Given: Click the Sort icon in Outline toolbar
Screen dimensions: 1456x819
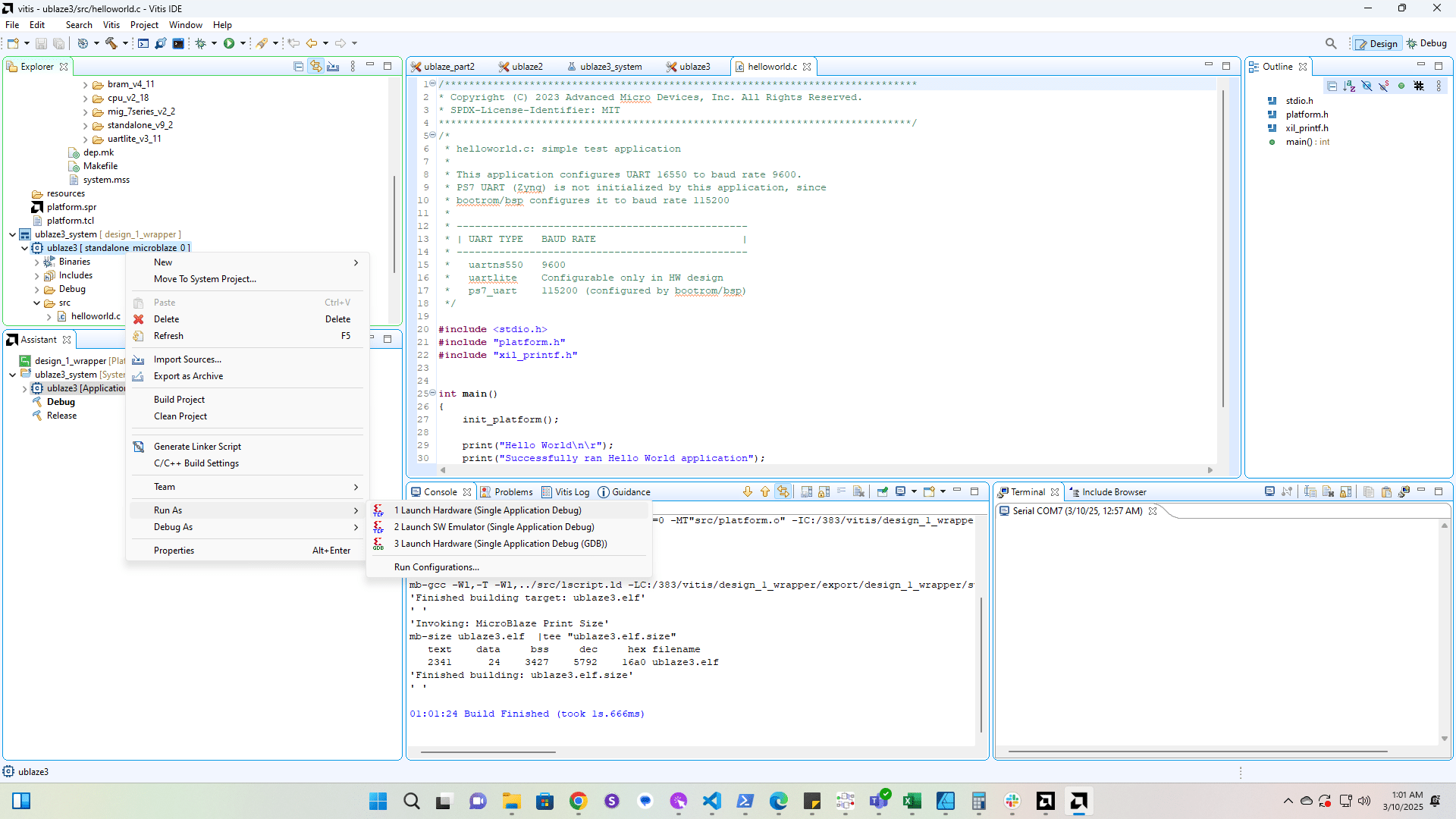Looking at the screenshot, I should [x=1349, y=86].
